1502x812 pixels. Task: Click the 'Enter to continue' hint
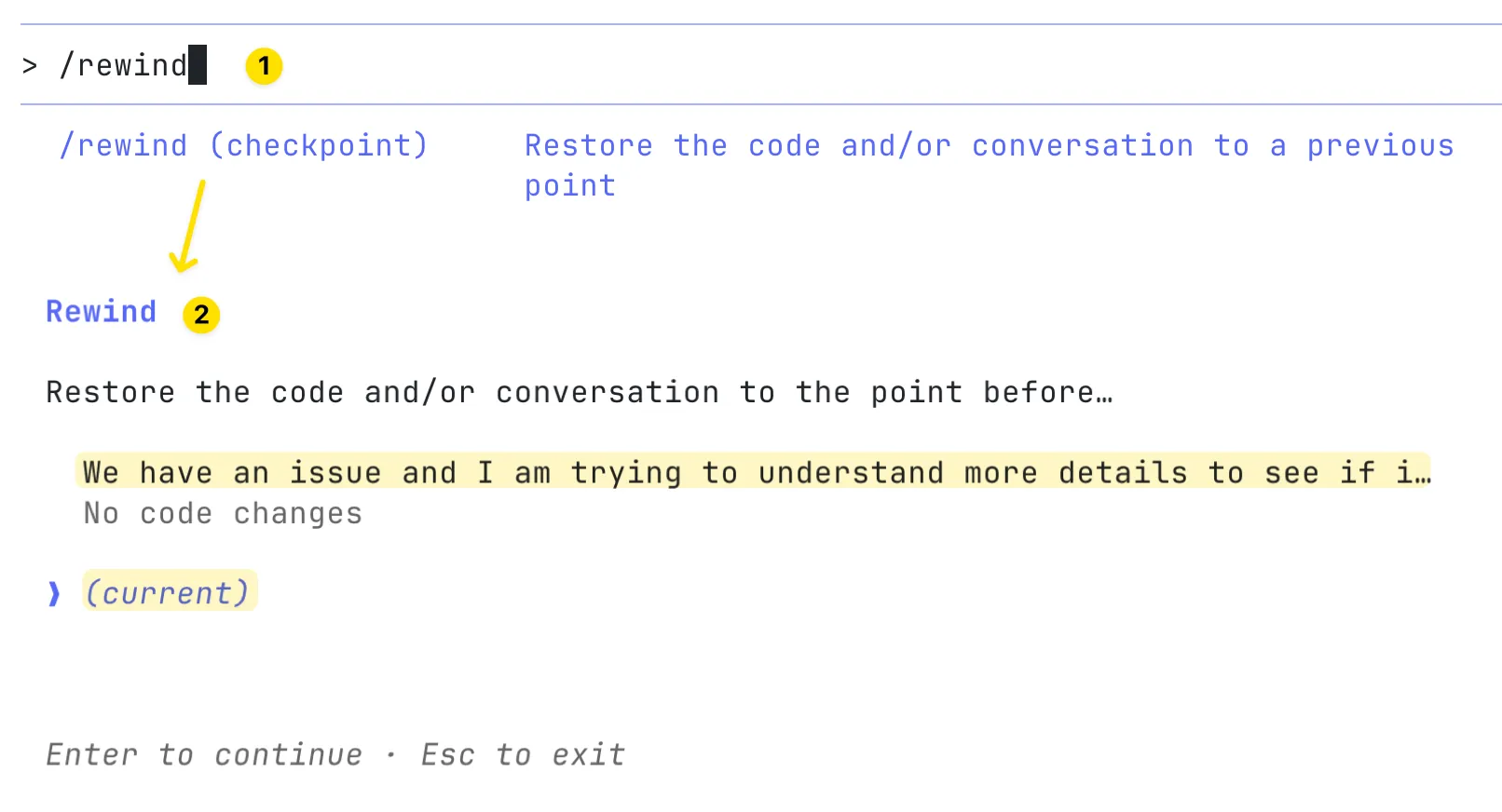tap(204, 754)
